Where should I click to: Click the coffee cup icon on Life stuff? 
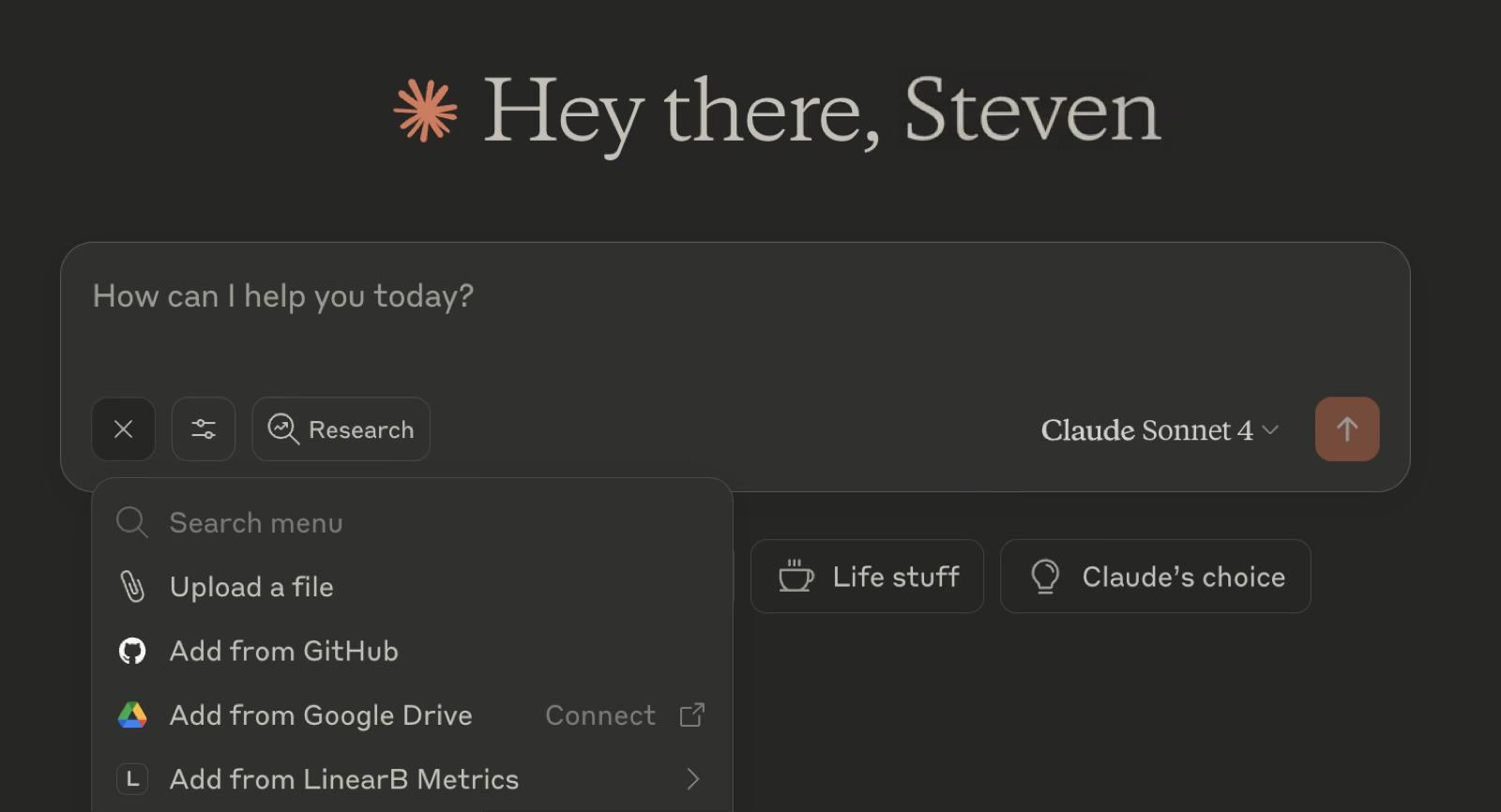(x=796, y=576)
